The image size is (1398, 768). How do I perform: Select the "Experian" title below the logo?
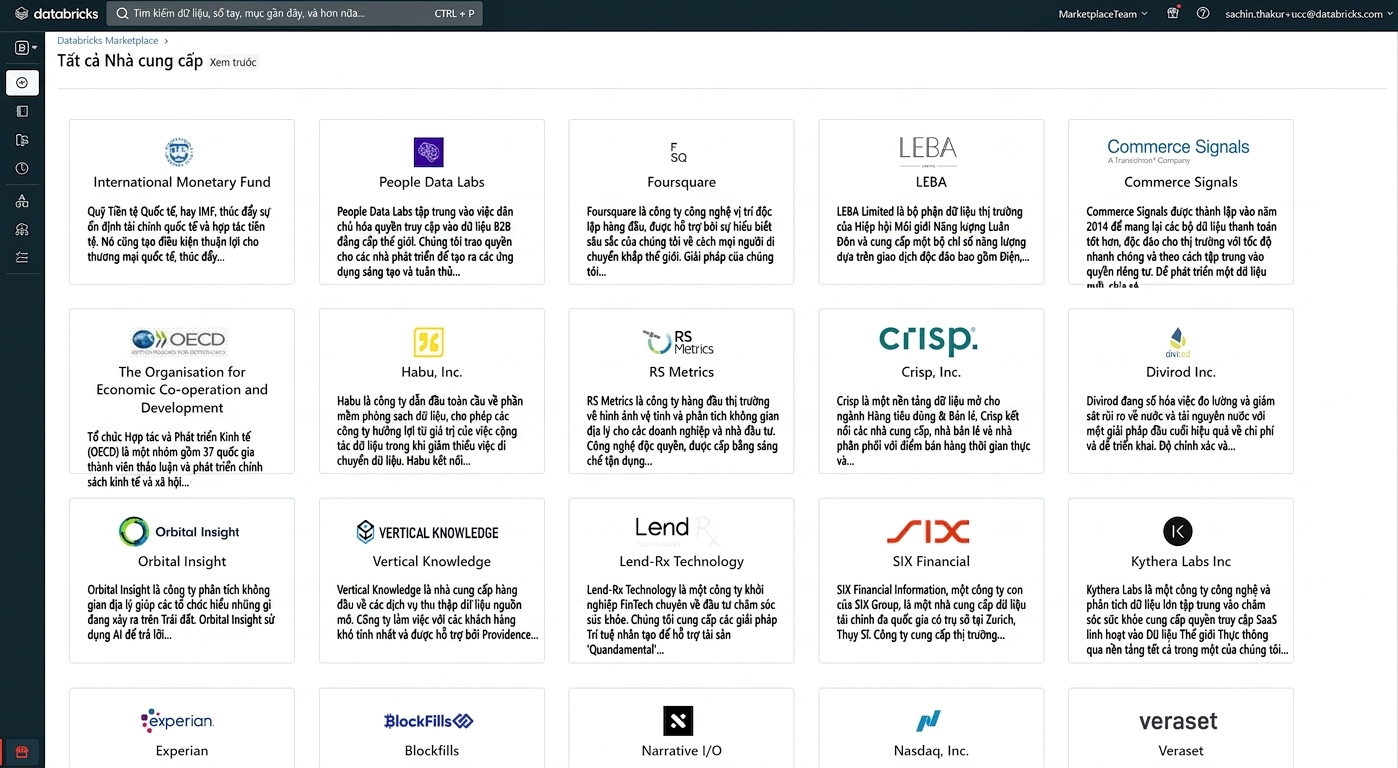point(182,751)
